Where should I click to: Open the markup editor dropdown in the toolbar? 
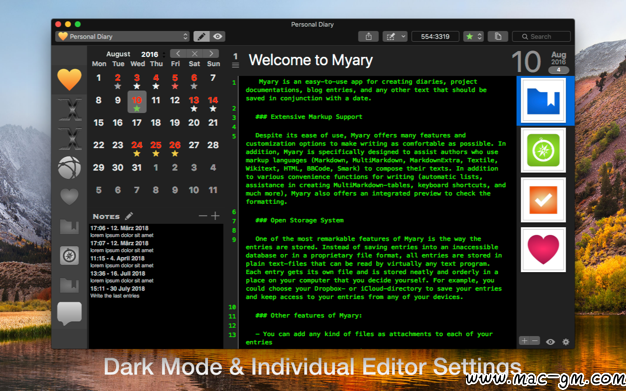pos(395,36)
